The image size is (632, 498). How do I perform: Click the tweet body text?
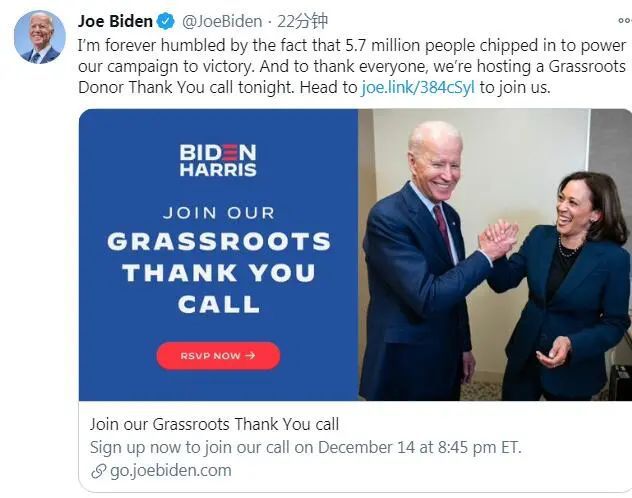tap(351, 66)
